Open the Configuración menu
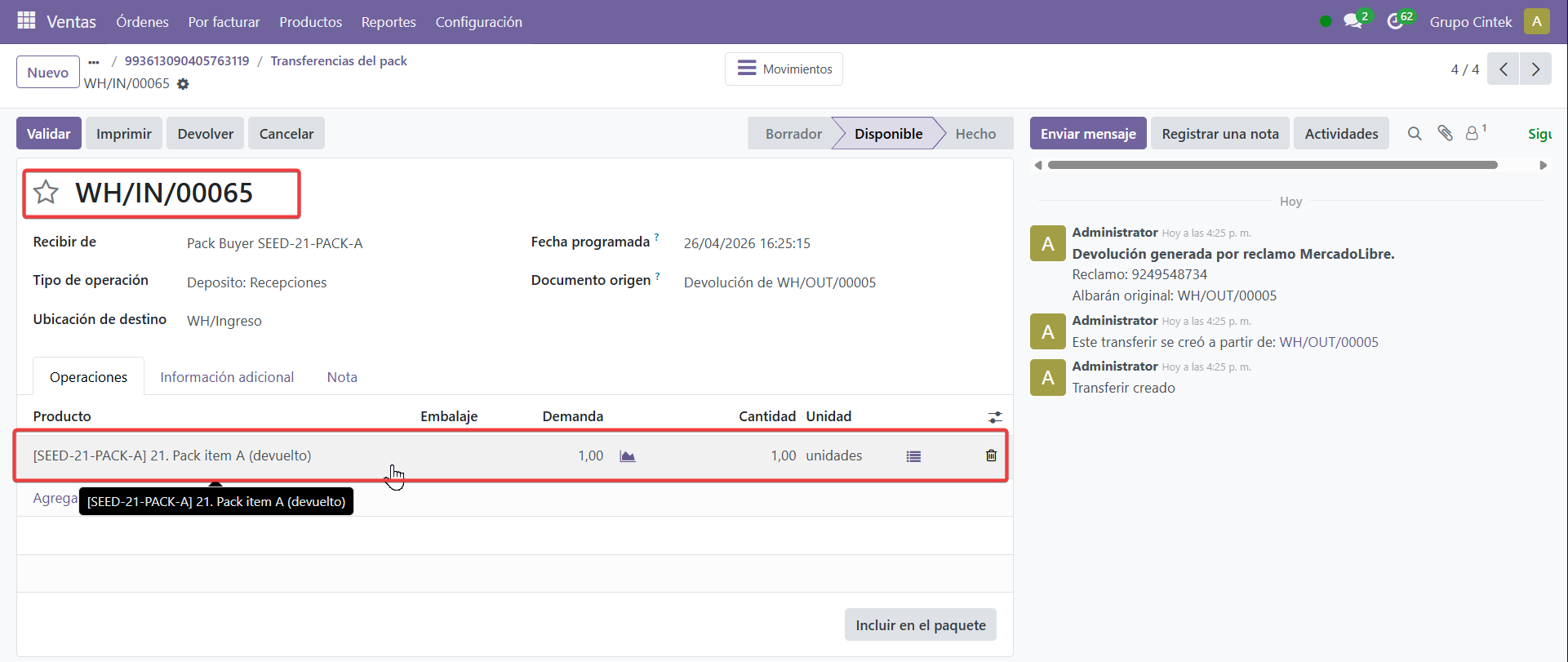Viewport: 1568px width, 662px height. coord(478,22)
